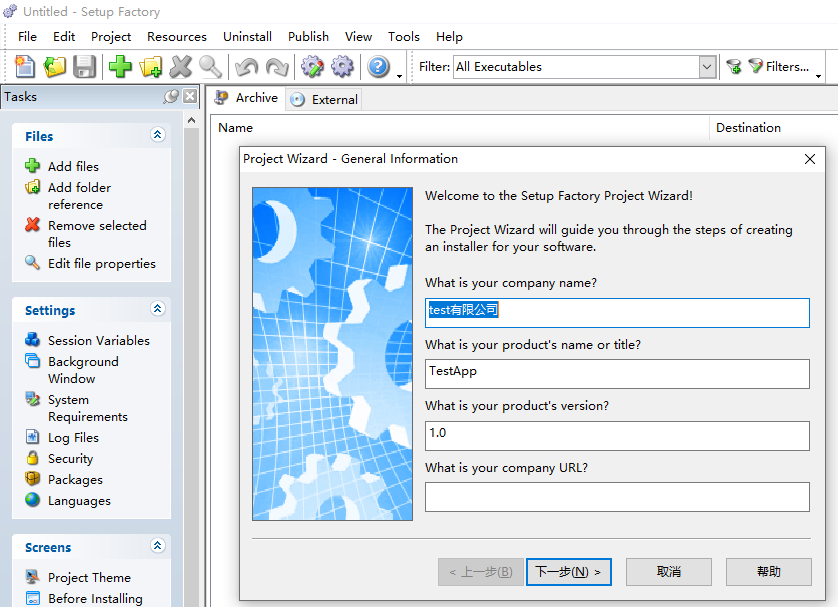This screenshot has height=607, width=838.
Task: Open the Resources menu
Action: [x=177, y=37]
